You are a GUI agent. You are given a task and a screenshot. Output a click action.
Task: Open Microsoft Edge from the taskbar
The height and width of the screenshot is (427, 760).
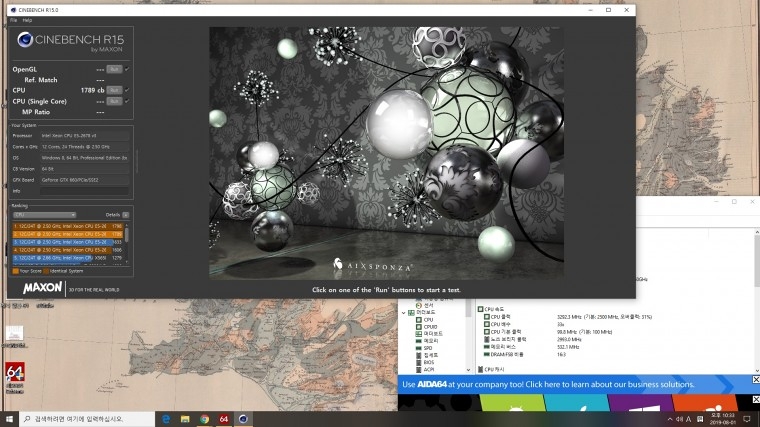[x=166, y=419]
